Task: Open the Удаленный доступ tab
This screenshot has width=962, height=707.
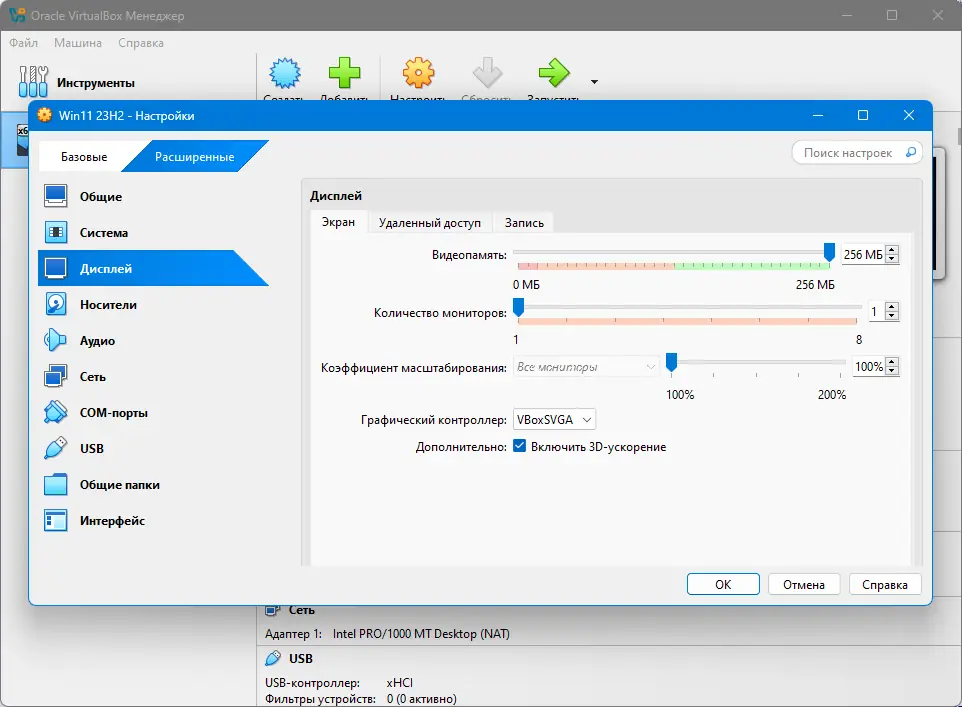Action: pos(429,223)
